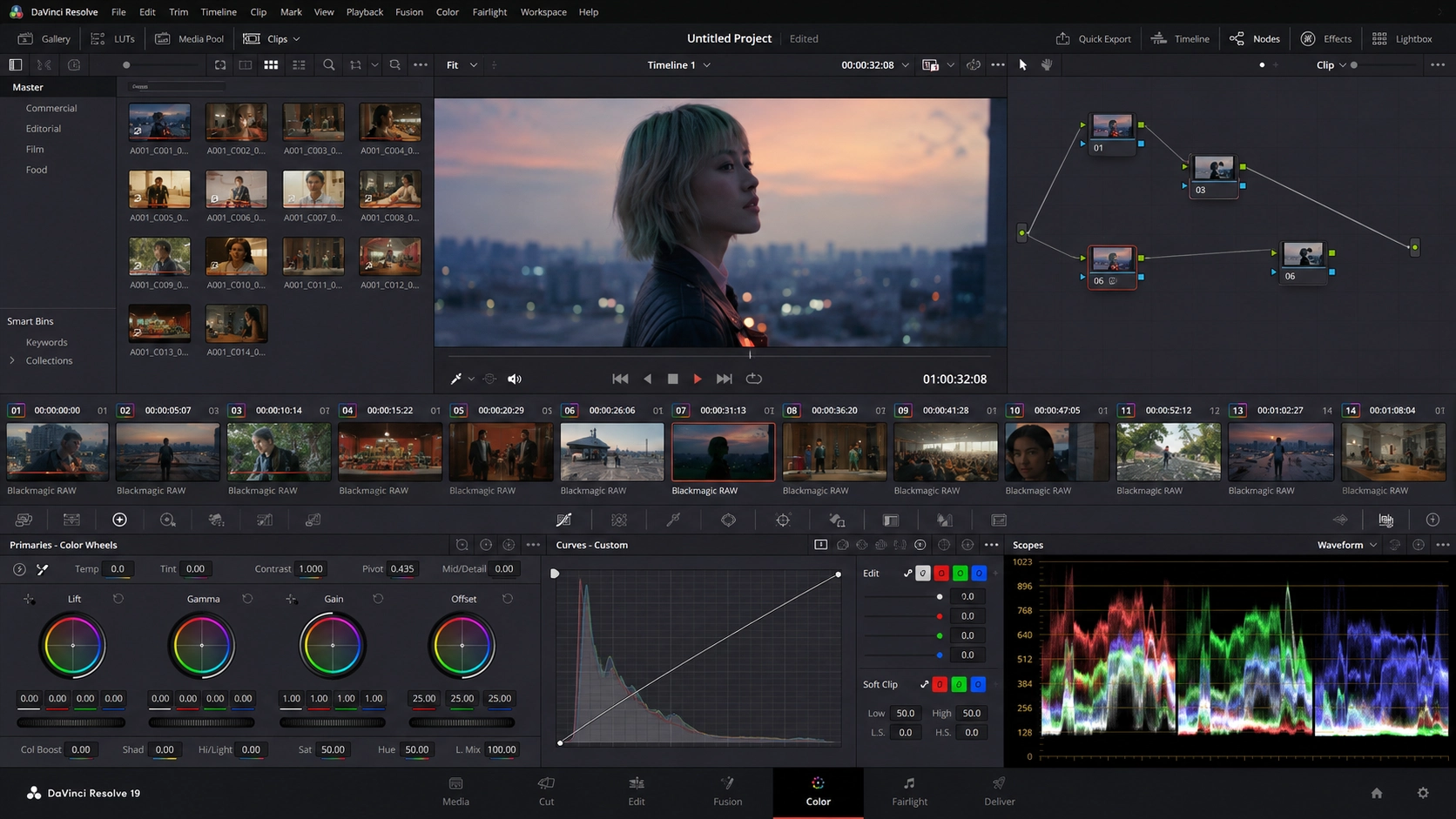Open the Timeline 1 dropdown
Screen dimensions: 1456x819
click(x=679, y=64)
